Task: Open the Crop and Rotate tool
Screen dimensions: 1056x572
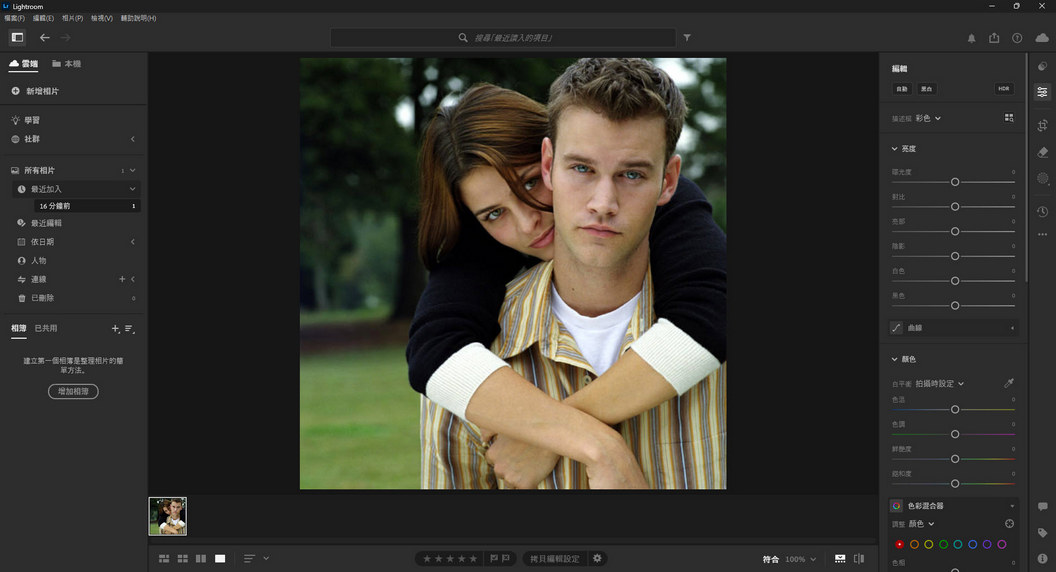Action: pyautogui.click(x=1042, y=125)
